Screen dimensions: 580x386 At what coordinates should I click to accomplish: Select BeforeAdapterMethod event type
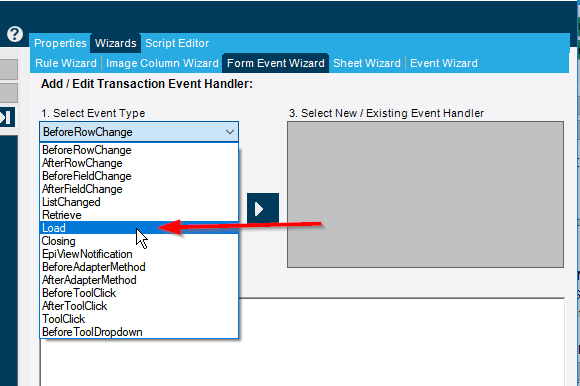coord(139,267)
